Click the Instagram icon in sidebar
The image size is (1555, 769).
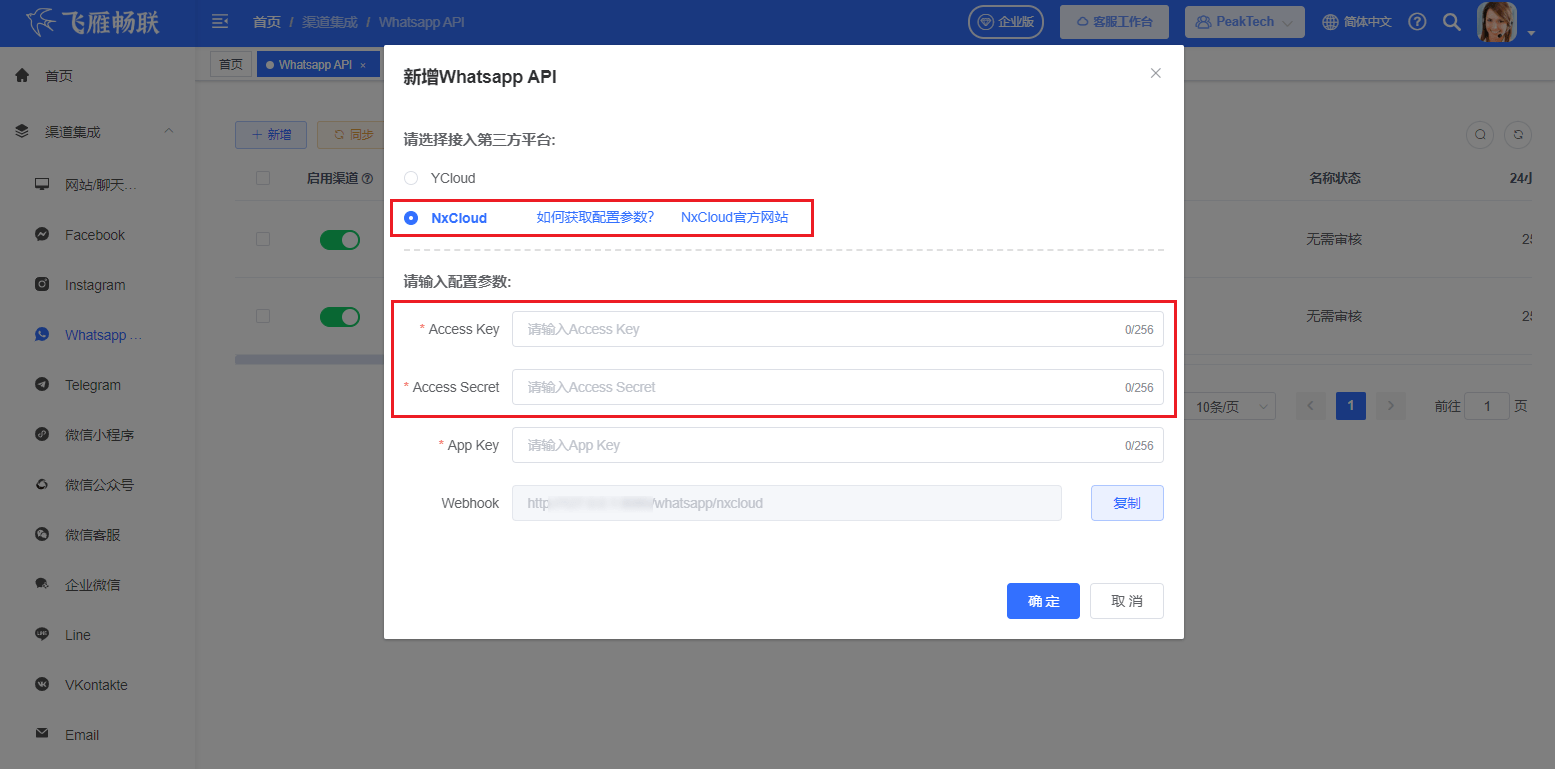tap(42, 285)
